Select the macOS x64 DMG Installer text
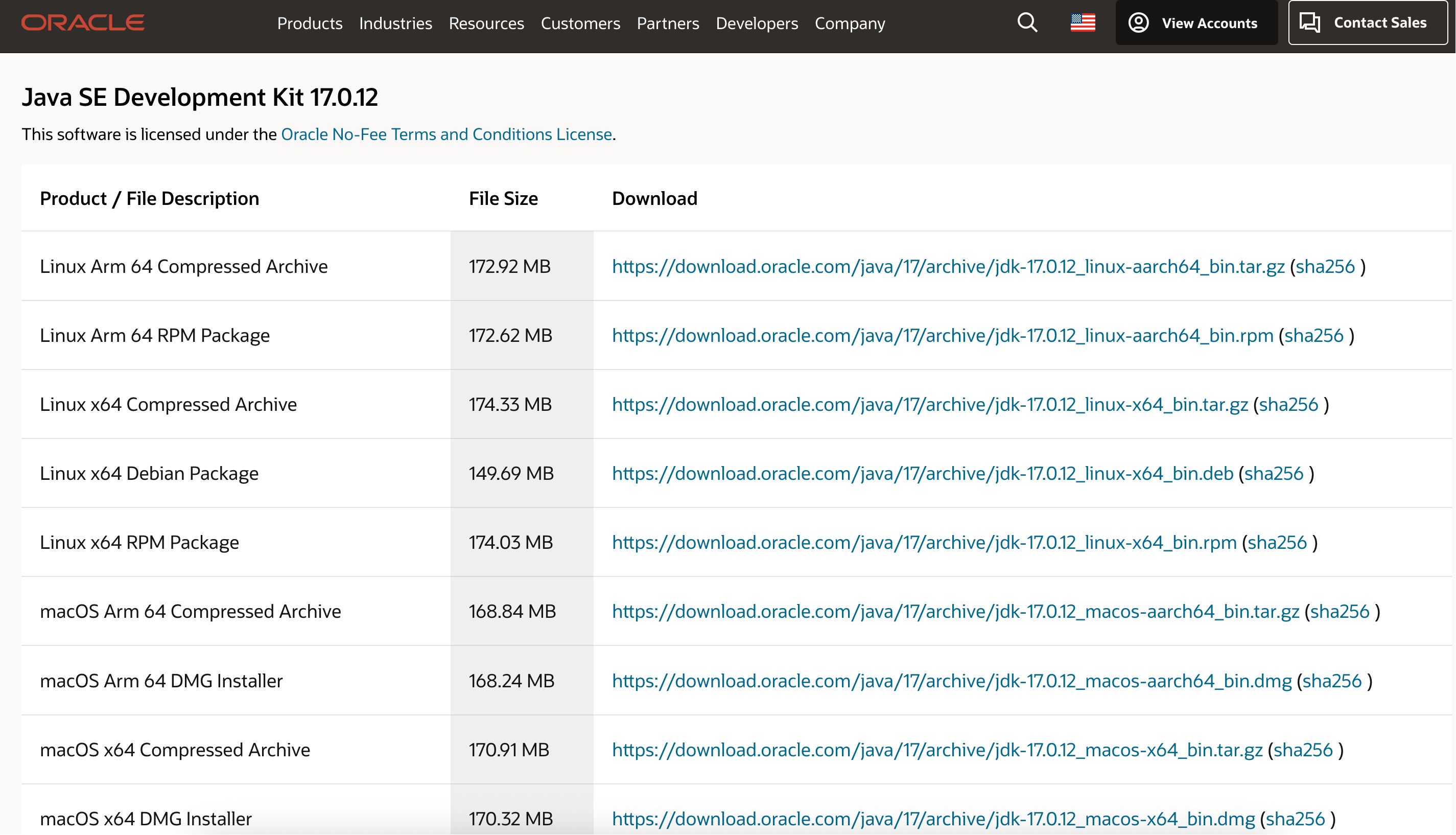Screen dimensions: 1456x835 point(146,818)
